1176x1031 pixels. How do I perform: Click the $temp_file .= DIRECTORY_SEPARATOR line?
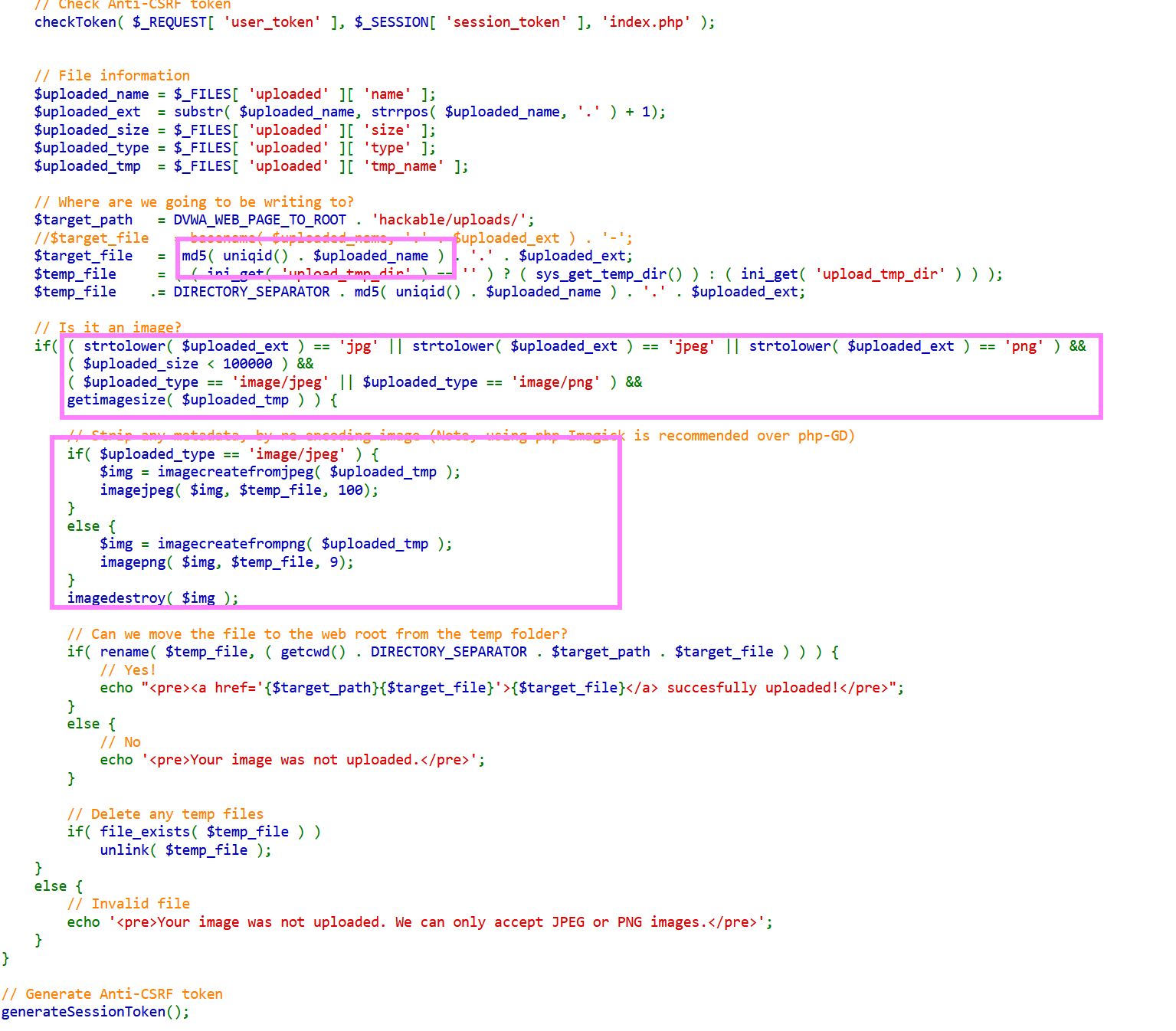(x=420, y=292)
